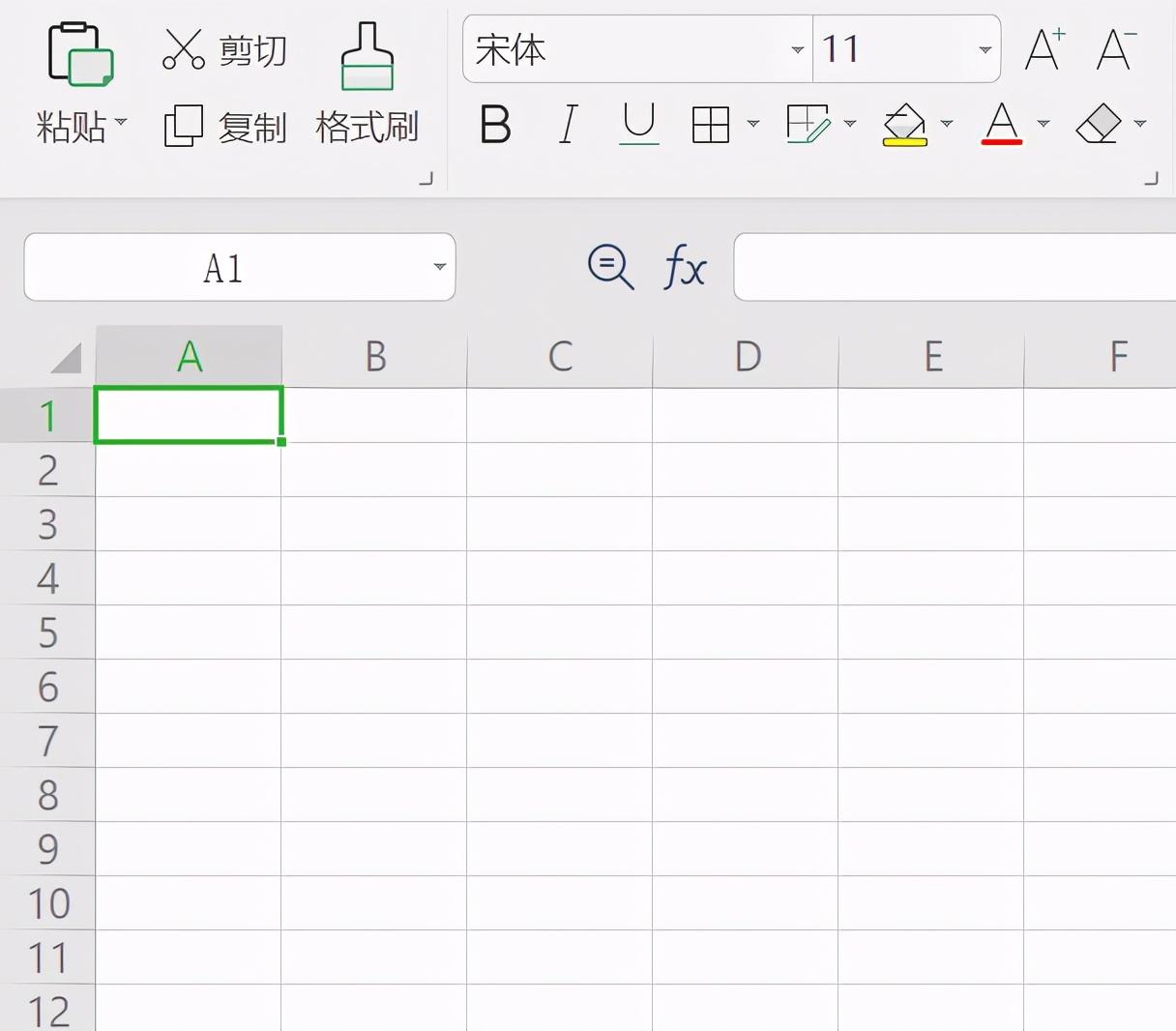Image resolution: width=1176 pixels, height=1031 pixels.
Task: Open the 粘贴 paste options dropdown arrow
Action: coord(121,122)
